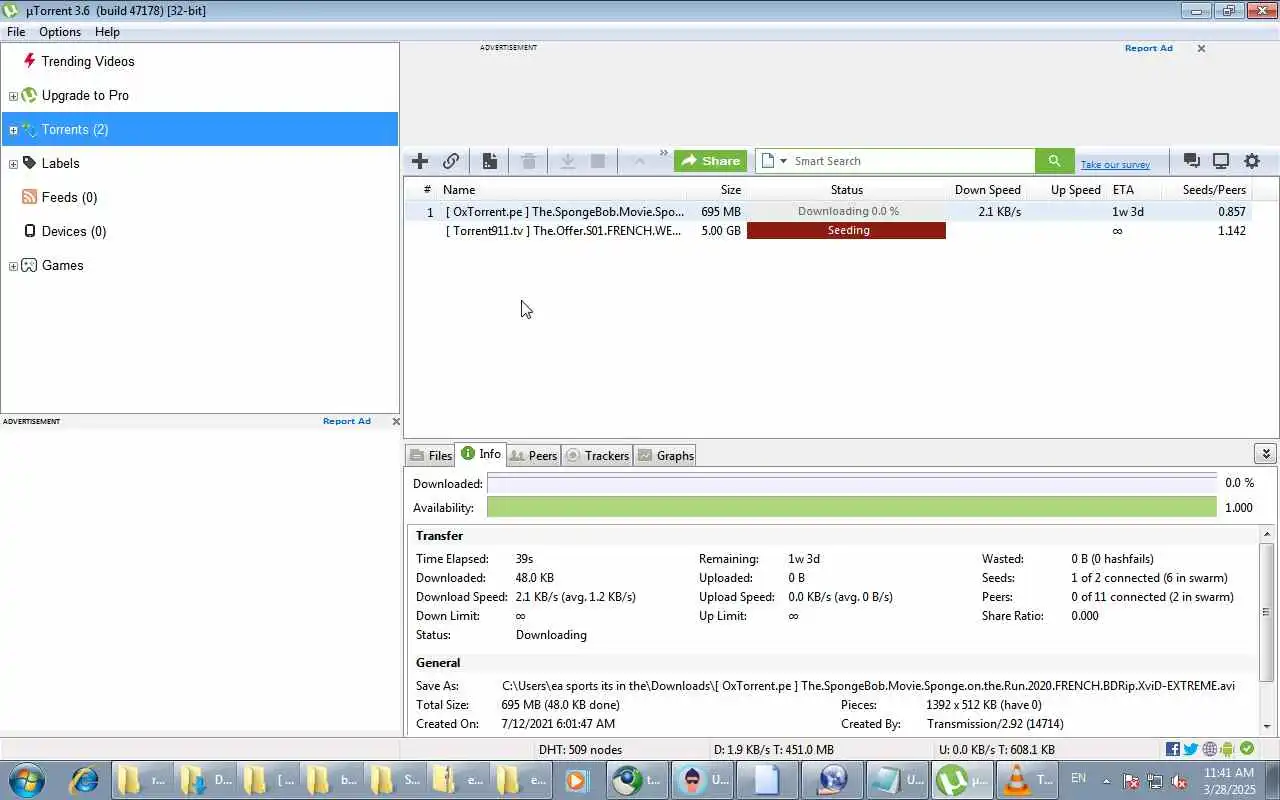Open the Take our survey link
1280x800 pixels.
(1115, 165)
